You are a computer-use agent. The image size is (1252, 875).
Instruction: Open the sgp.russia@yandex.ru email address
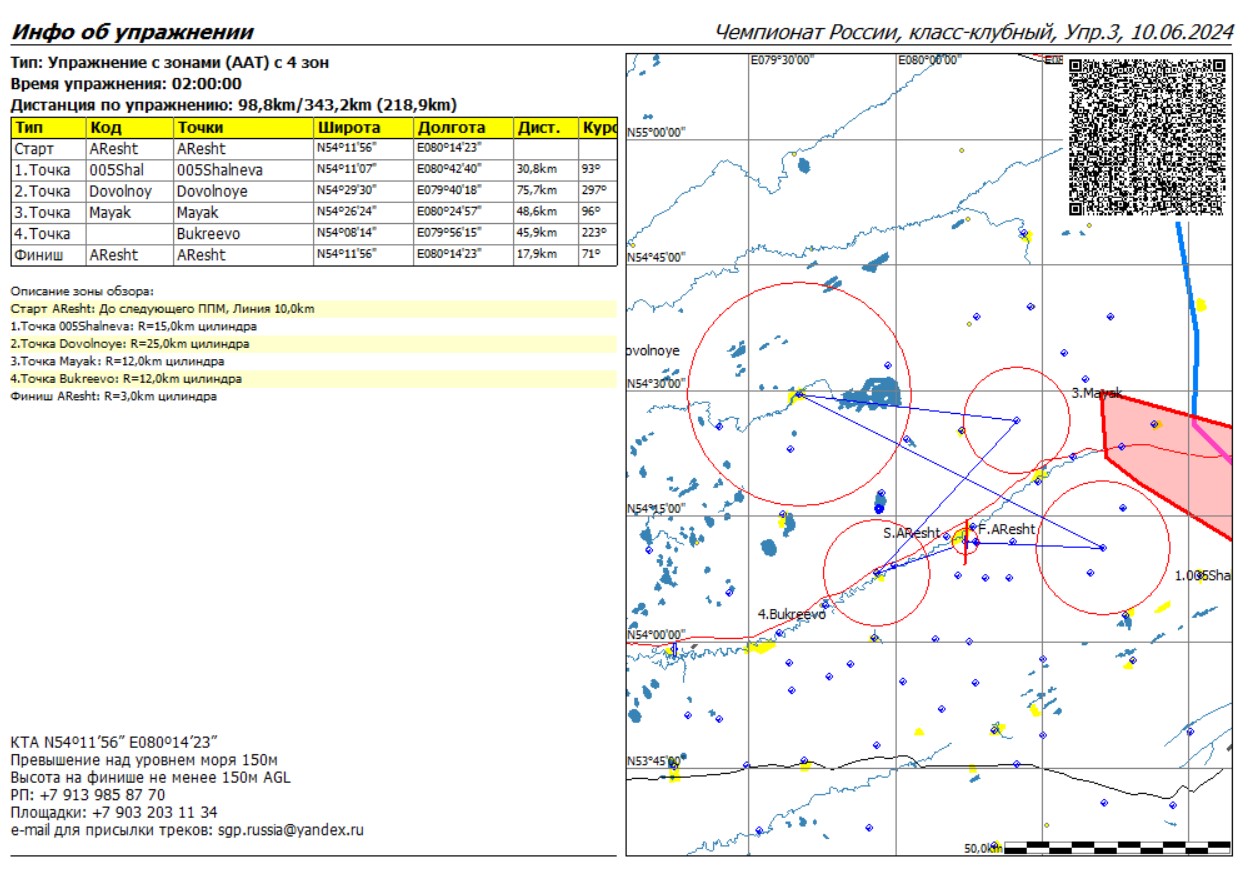(291, 829)
